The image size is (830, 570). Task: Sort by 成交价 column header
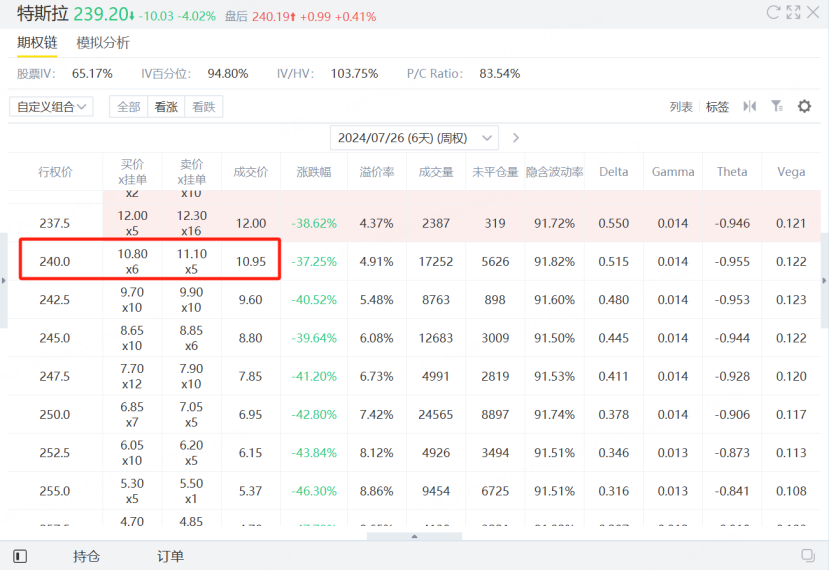pos(251,172)
